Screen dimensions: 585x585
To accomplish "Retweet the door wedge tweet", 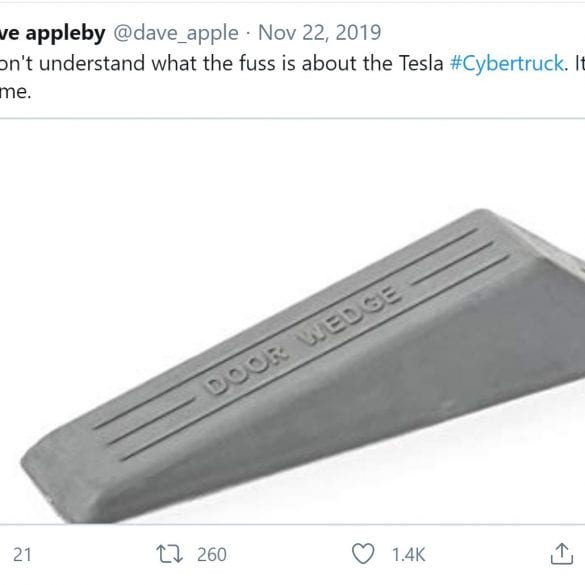I will tap(169, 554).
